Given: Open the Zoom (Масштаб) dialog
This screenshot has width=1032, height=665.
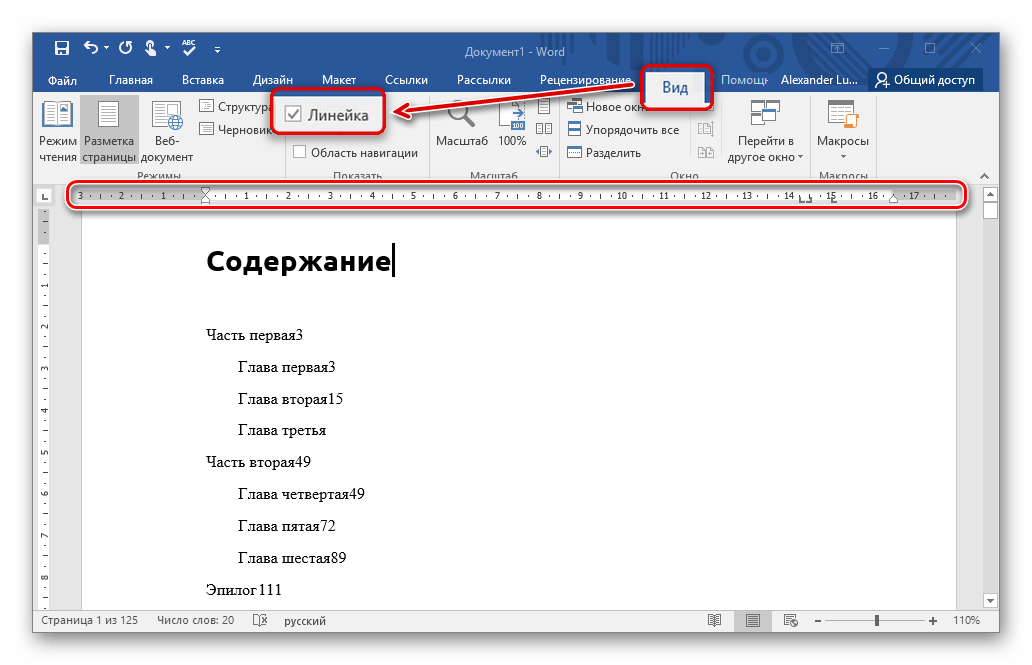Looking at the screenshot, I should (462, 125).
